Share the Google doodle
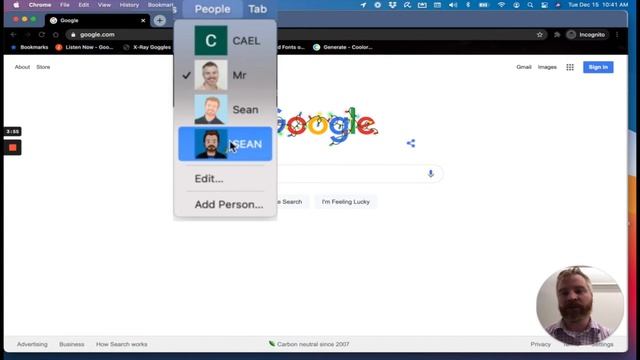The image size is (640, 360). click(411, 143)
